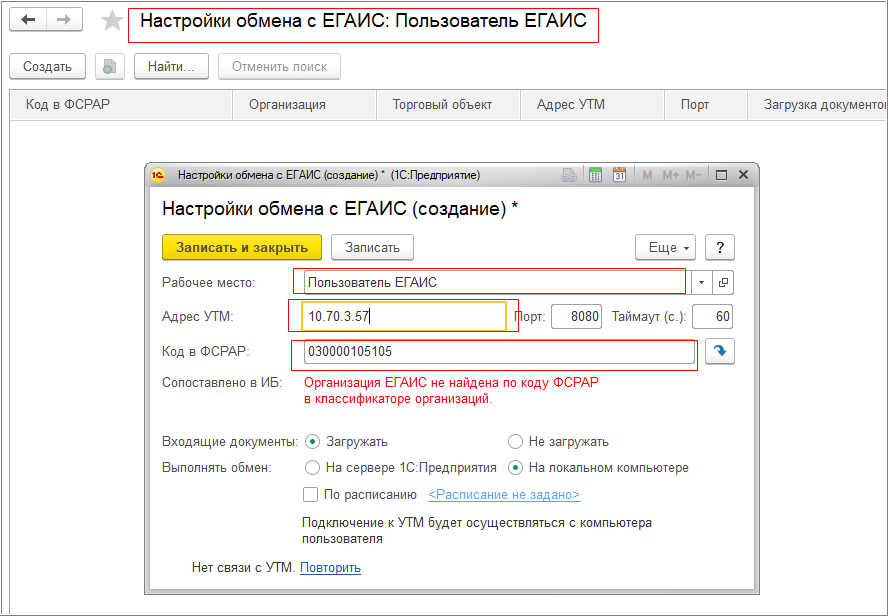Click the Входящие документы label
Image resolution: width=888 pixels, height=616 pixels.
tap(230, 442)
